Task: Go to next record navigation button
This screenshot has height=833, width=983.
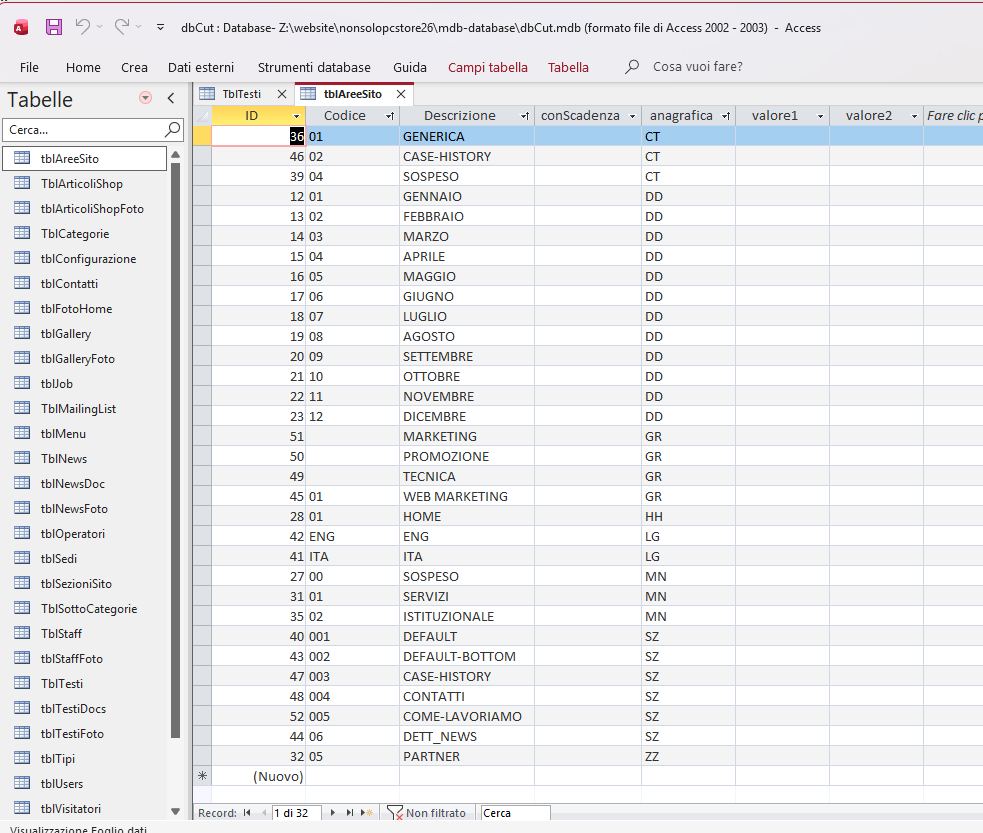Action: pos(333,813)
